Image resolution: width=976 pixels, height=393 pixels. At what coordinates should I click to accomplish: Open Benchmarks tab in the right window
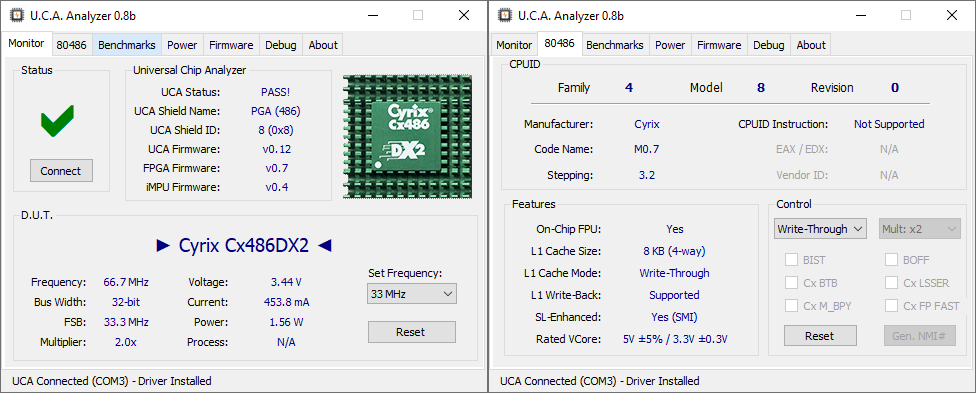615,45
